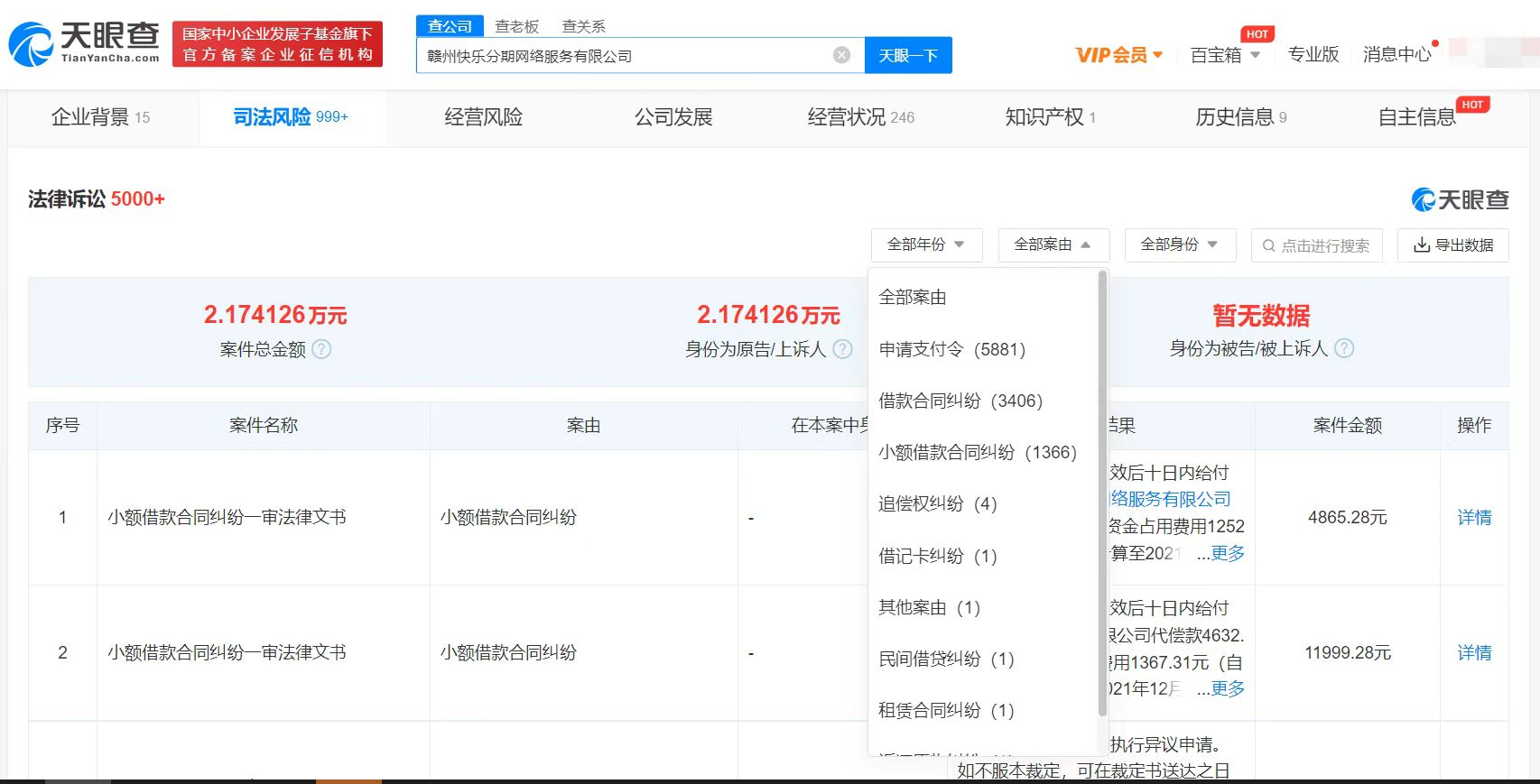Open the 经营状况 tab

861,117
